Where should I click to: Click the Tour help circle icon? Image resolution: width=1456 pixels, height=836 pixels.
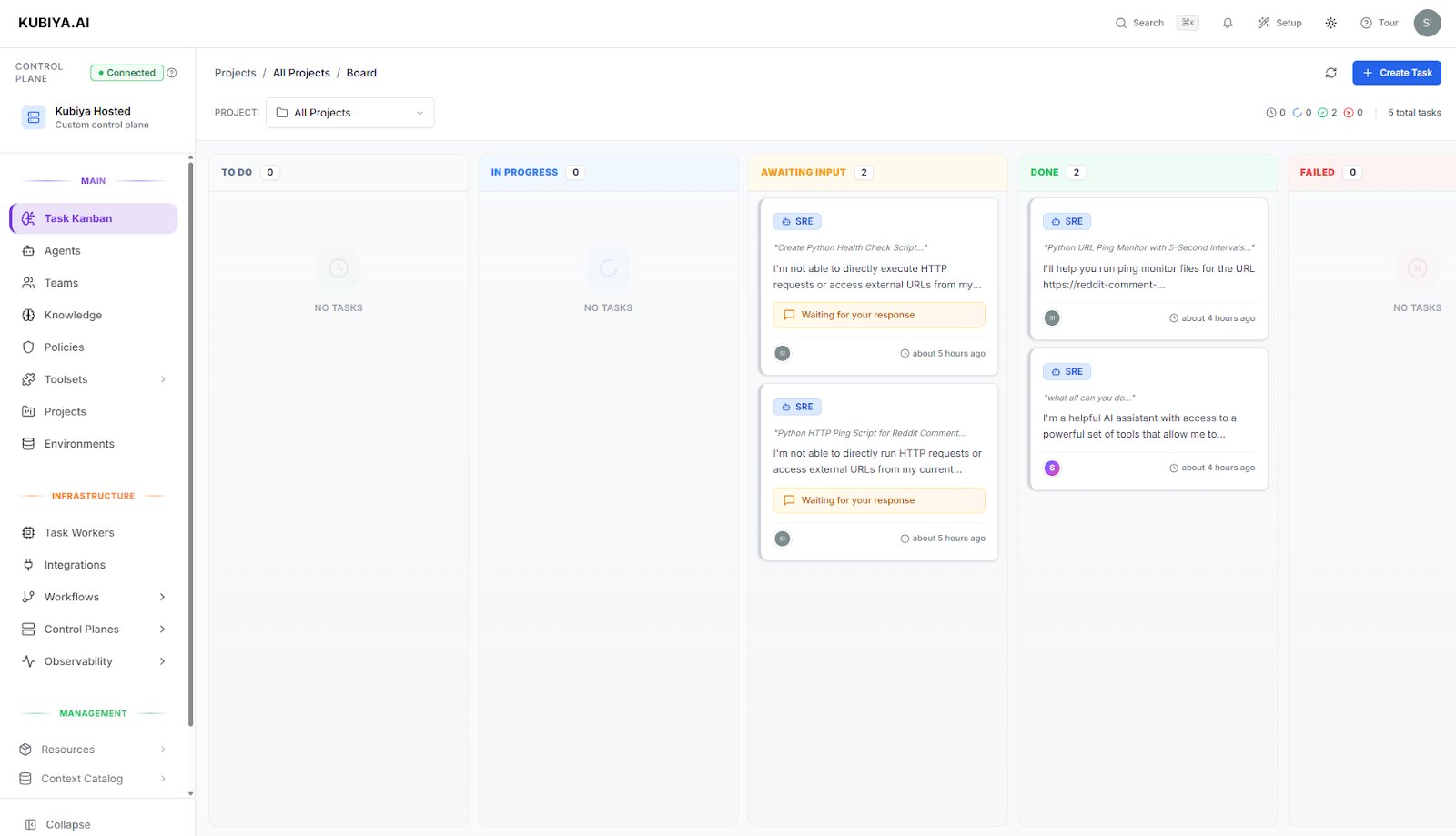[x=1366, y=23]
